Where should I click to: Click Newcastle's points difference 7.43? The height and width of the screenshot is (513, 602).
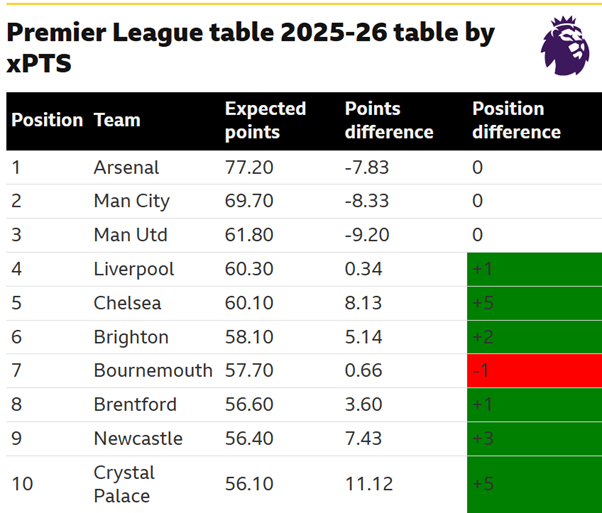pos(363,439)
